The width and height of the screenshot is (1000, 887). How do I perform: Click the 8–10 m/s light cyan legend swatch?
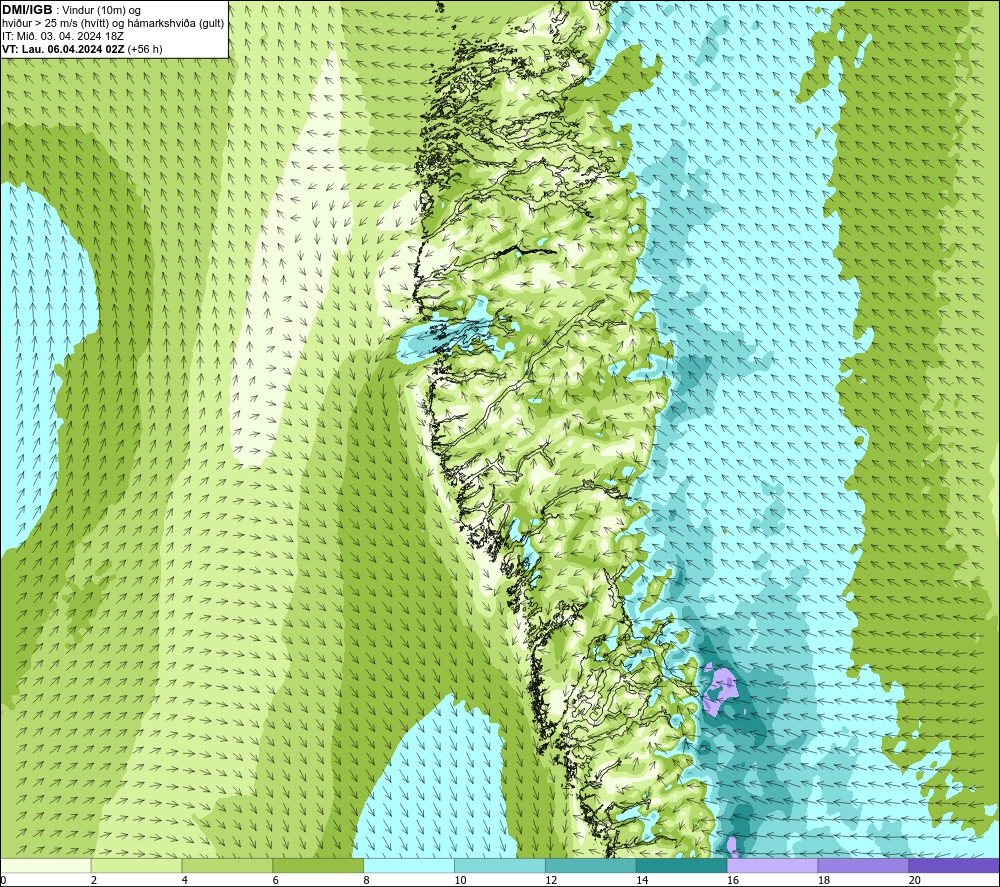click(409, 865)
